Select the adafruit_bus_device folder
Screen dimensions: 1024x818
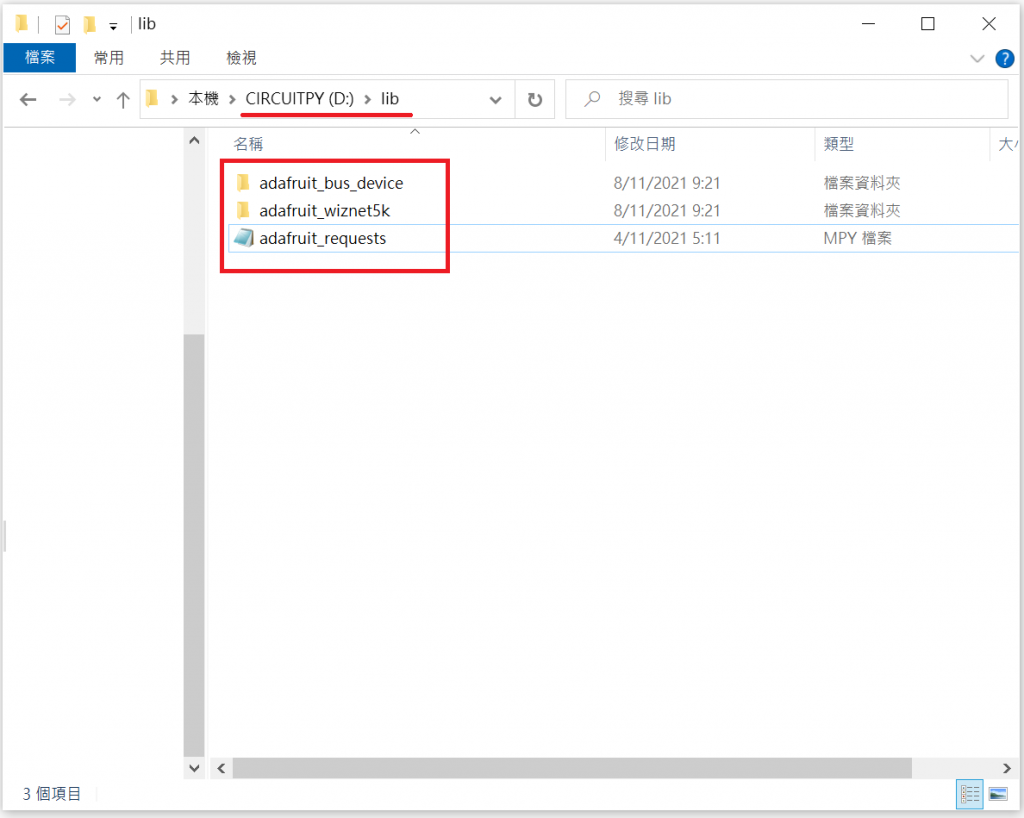tap(331, 183)
